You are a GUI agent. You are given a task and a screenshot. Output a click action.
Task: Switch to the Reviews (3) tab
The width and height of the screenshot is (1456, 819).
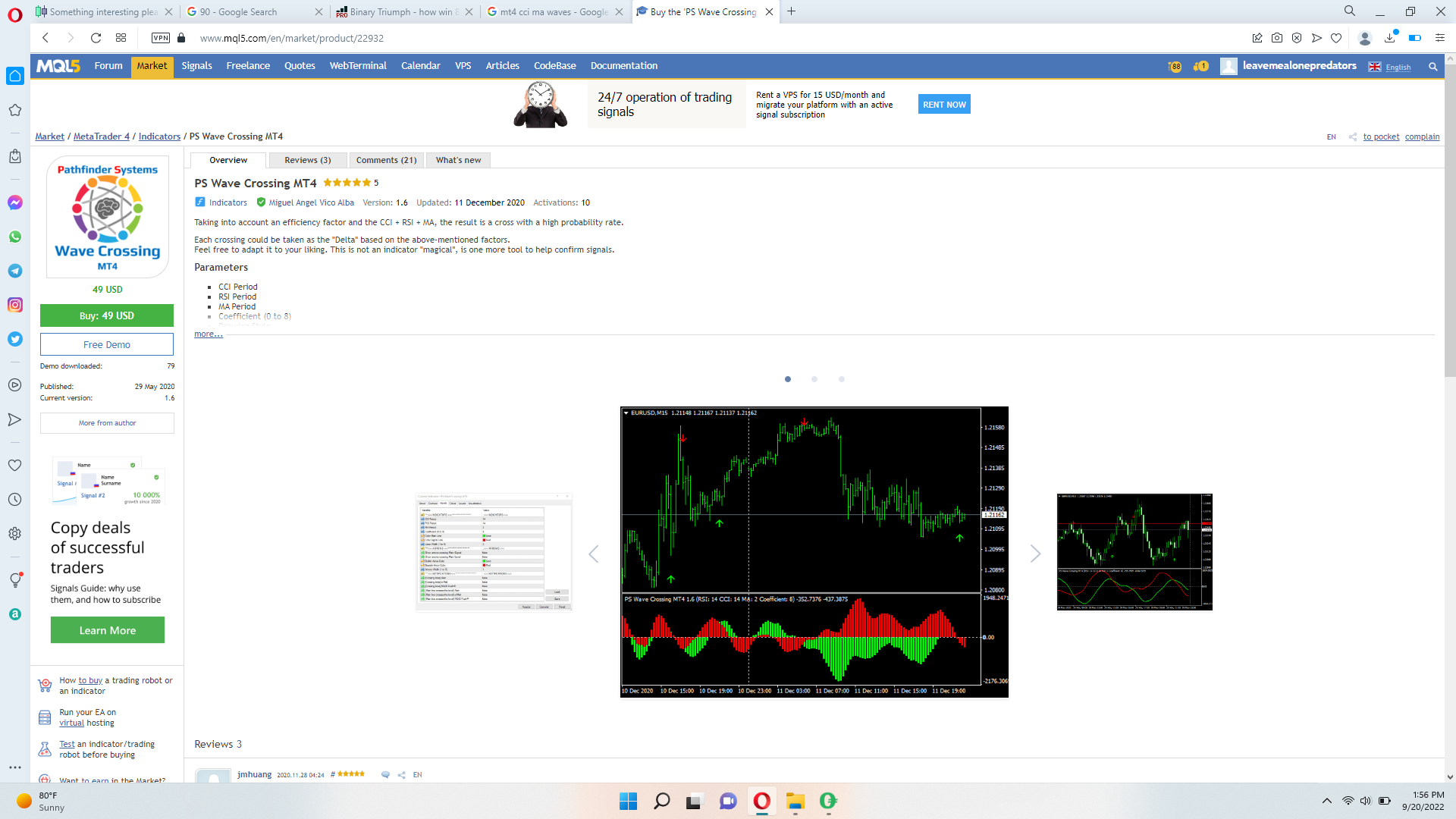click(307, 160)
